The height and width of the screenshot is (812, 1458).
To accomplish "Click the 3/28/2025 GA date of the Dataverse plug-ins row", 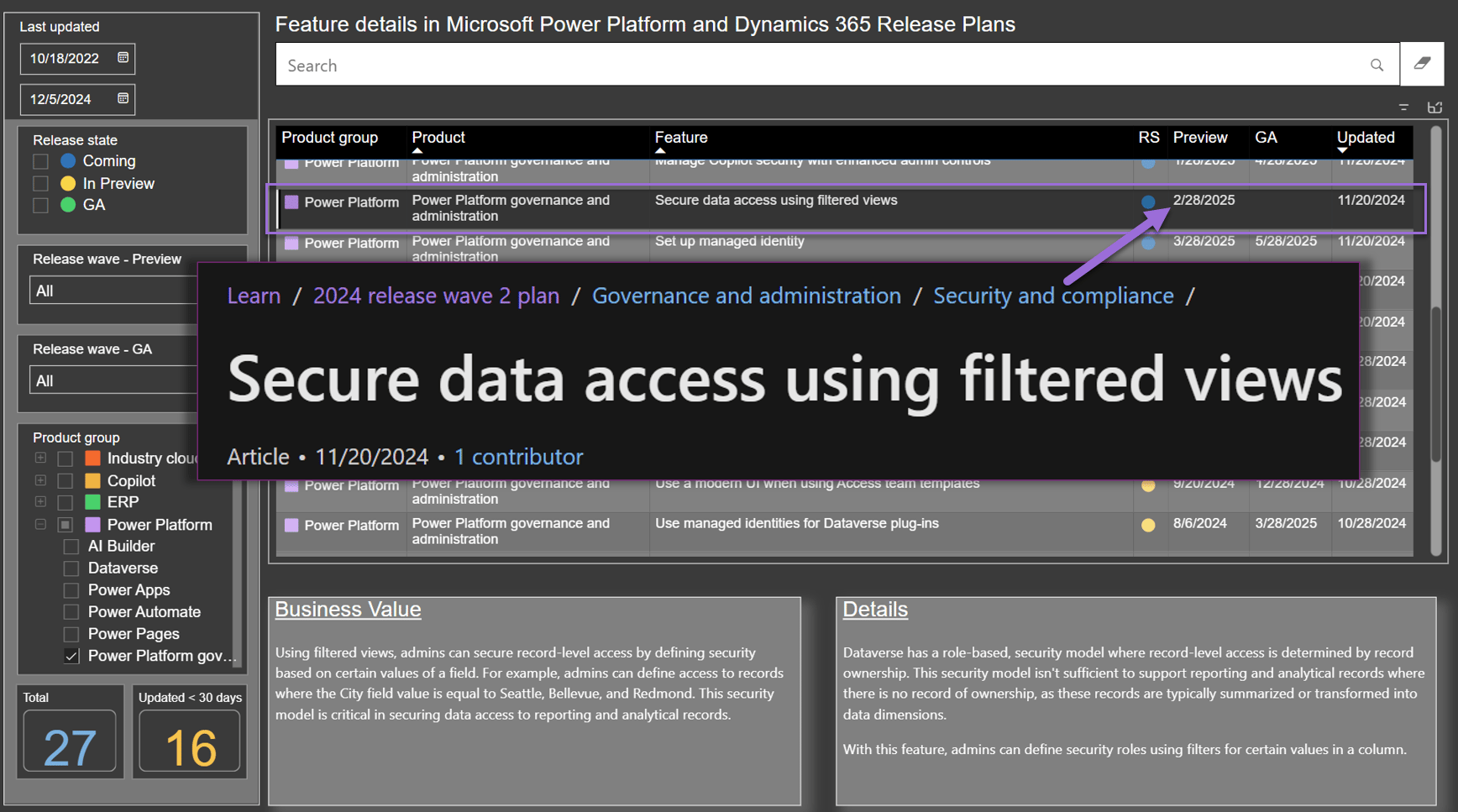I will 1285,523.
